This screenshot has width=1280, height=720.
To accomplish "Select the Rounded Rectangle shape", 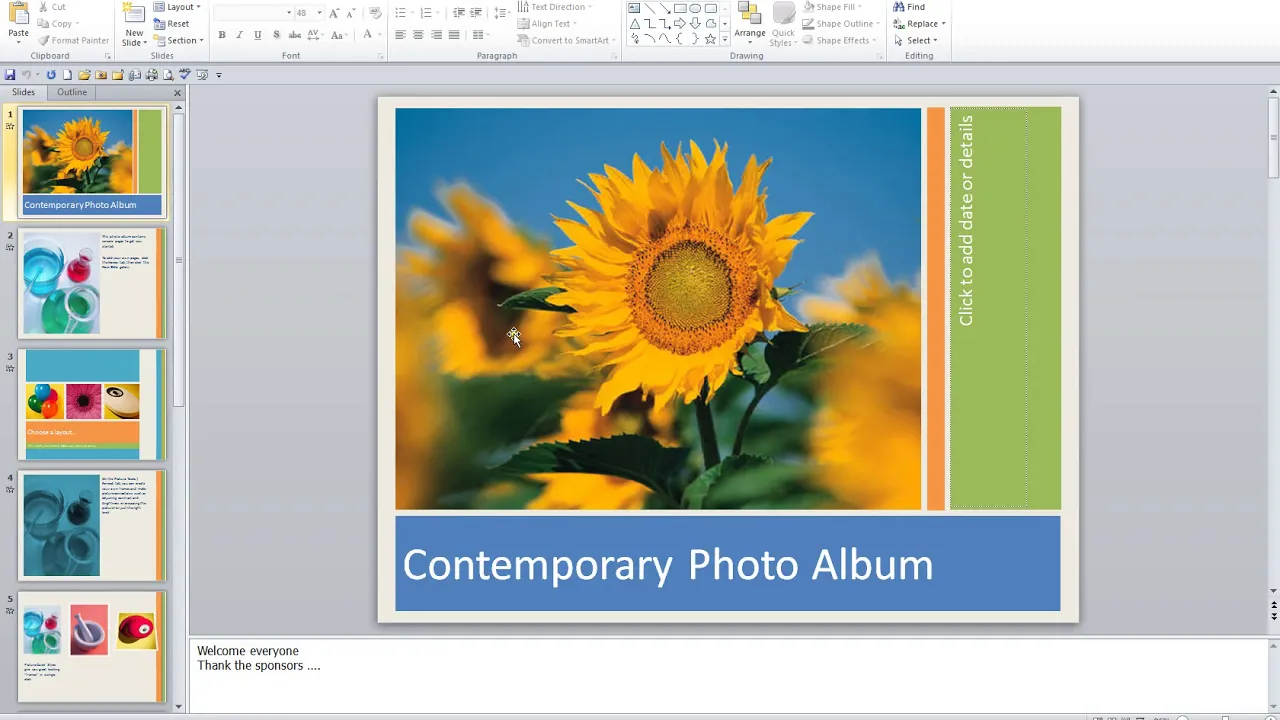I will coord(710,8).
